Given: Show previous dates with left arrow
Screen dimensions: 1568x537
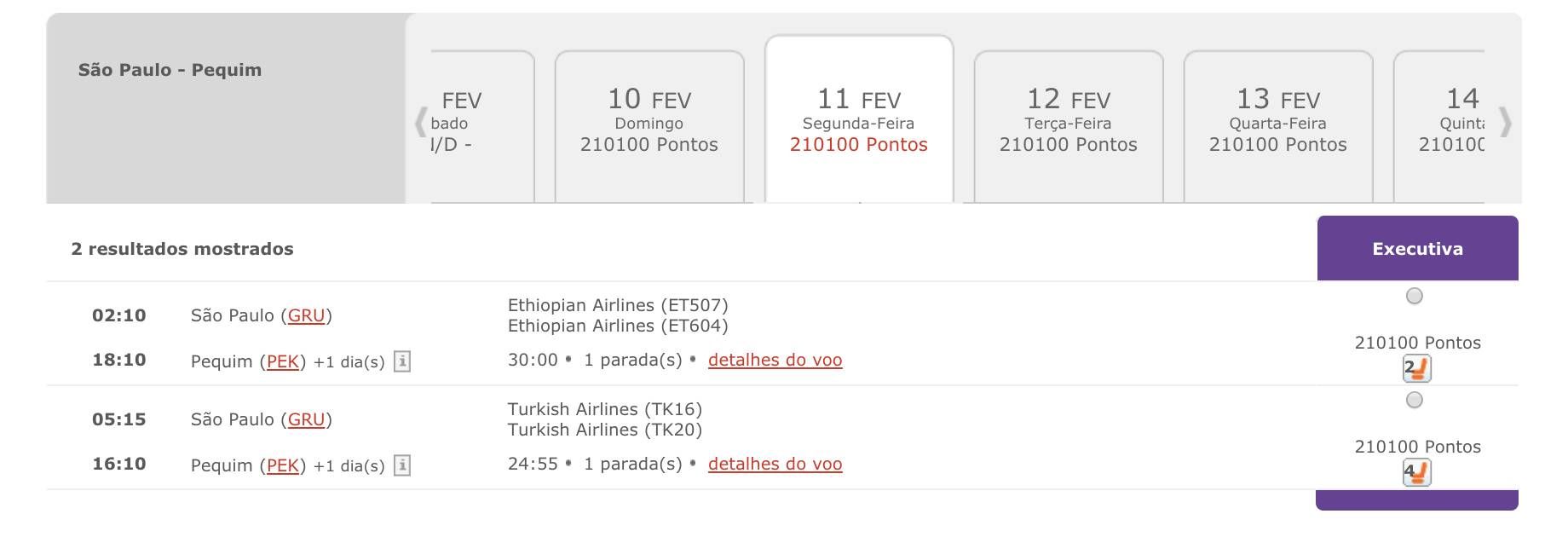Looking at the screenshot, I should click(x=420, y=123).
